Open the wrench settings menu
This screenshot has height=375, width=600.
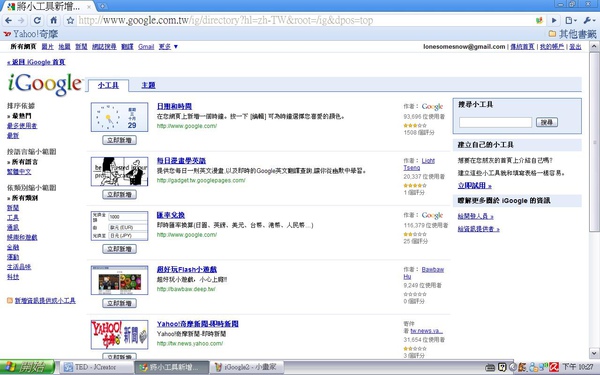tap(588, 20)
